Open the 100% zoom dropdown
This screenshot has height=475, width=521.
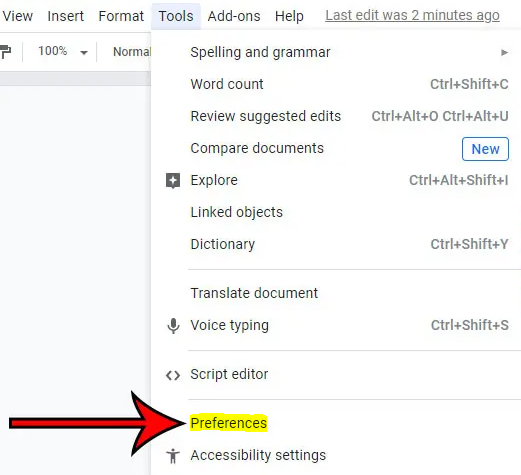coord(63,51)
